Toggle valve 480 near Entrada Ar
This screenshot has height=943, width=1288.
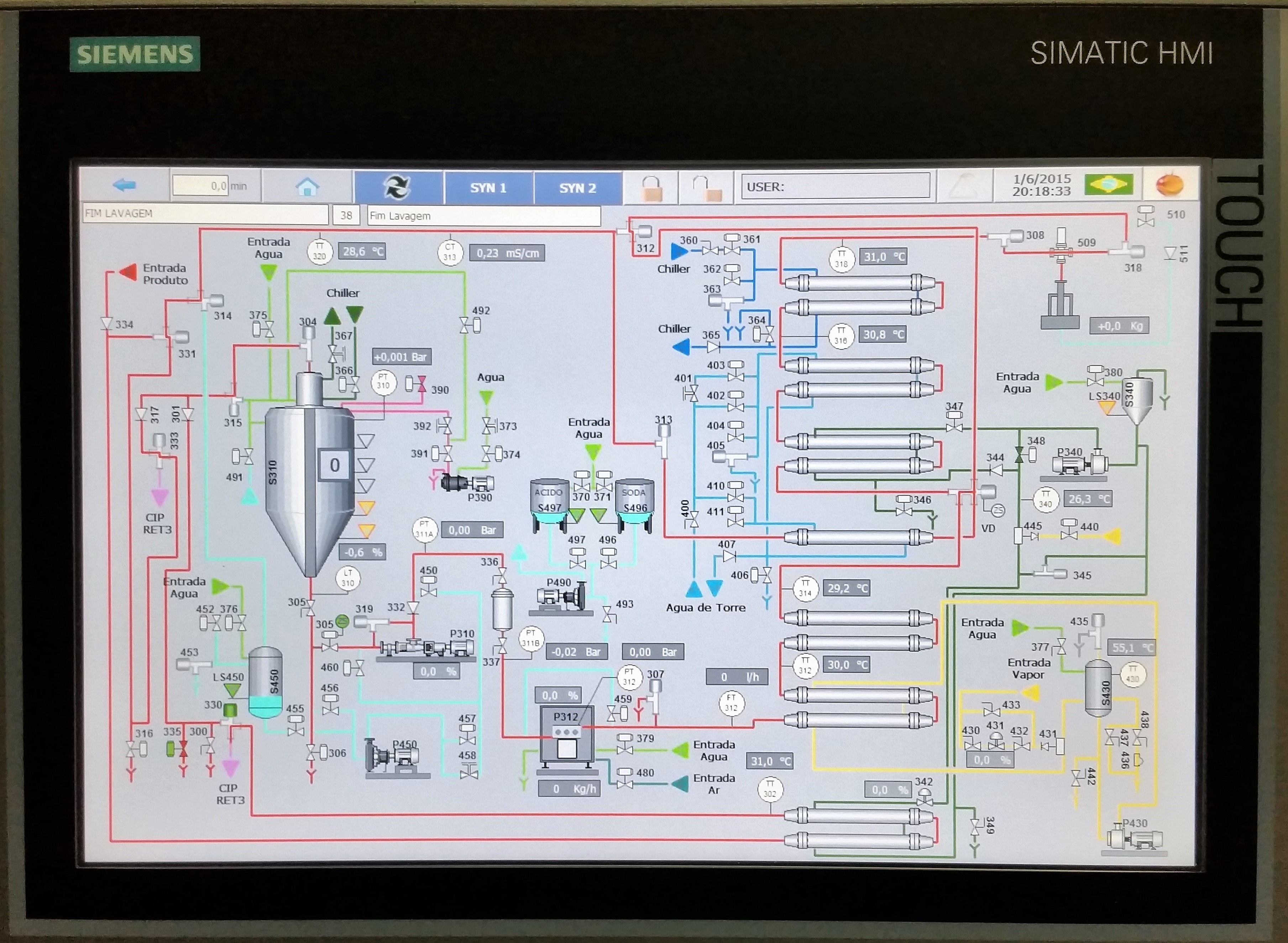click(625, 778)
